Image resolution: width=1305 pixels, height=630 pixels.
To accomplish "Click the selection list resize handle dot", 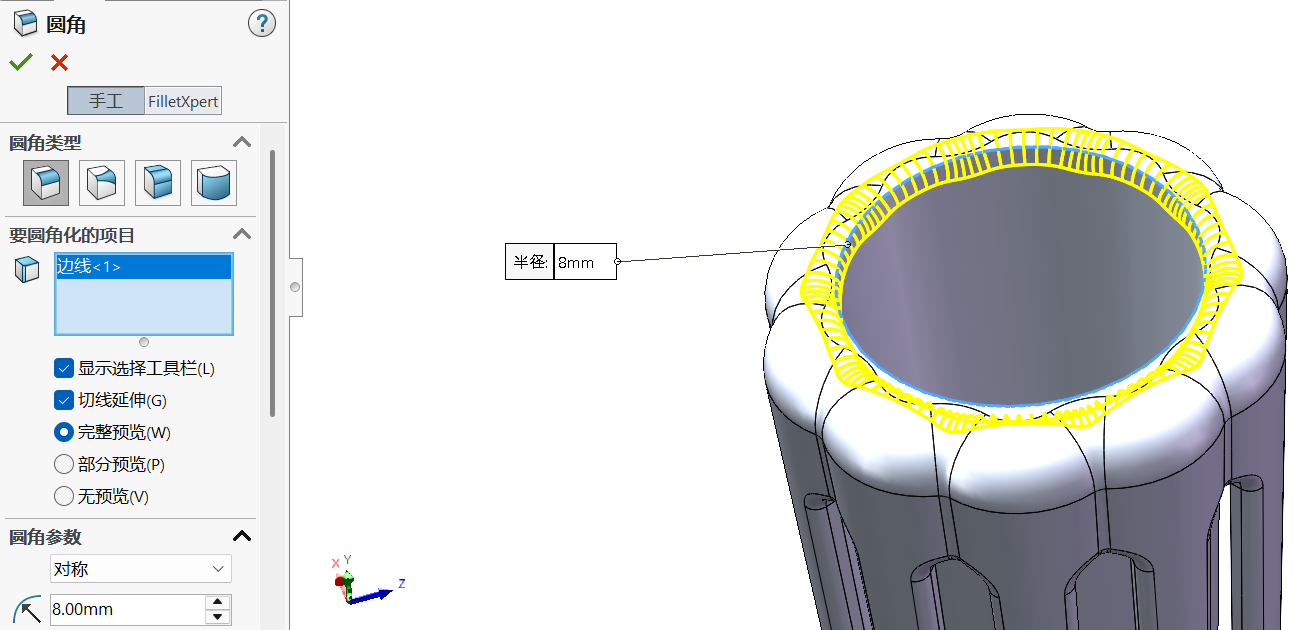I will click(x=144, y=342).
